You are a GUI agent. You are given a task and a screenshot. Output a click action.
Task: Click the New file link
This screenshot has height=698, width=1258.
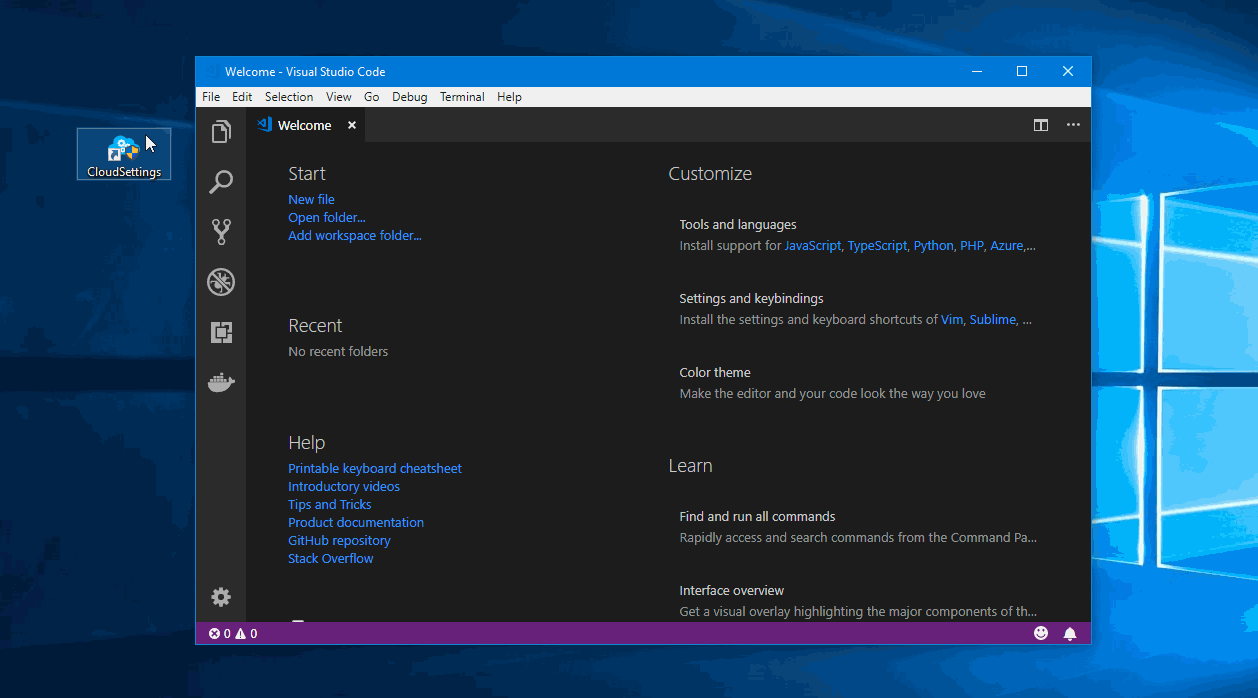pyautogui.click(x=311, y=199)
